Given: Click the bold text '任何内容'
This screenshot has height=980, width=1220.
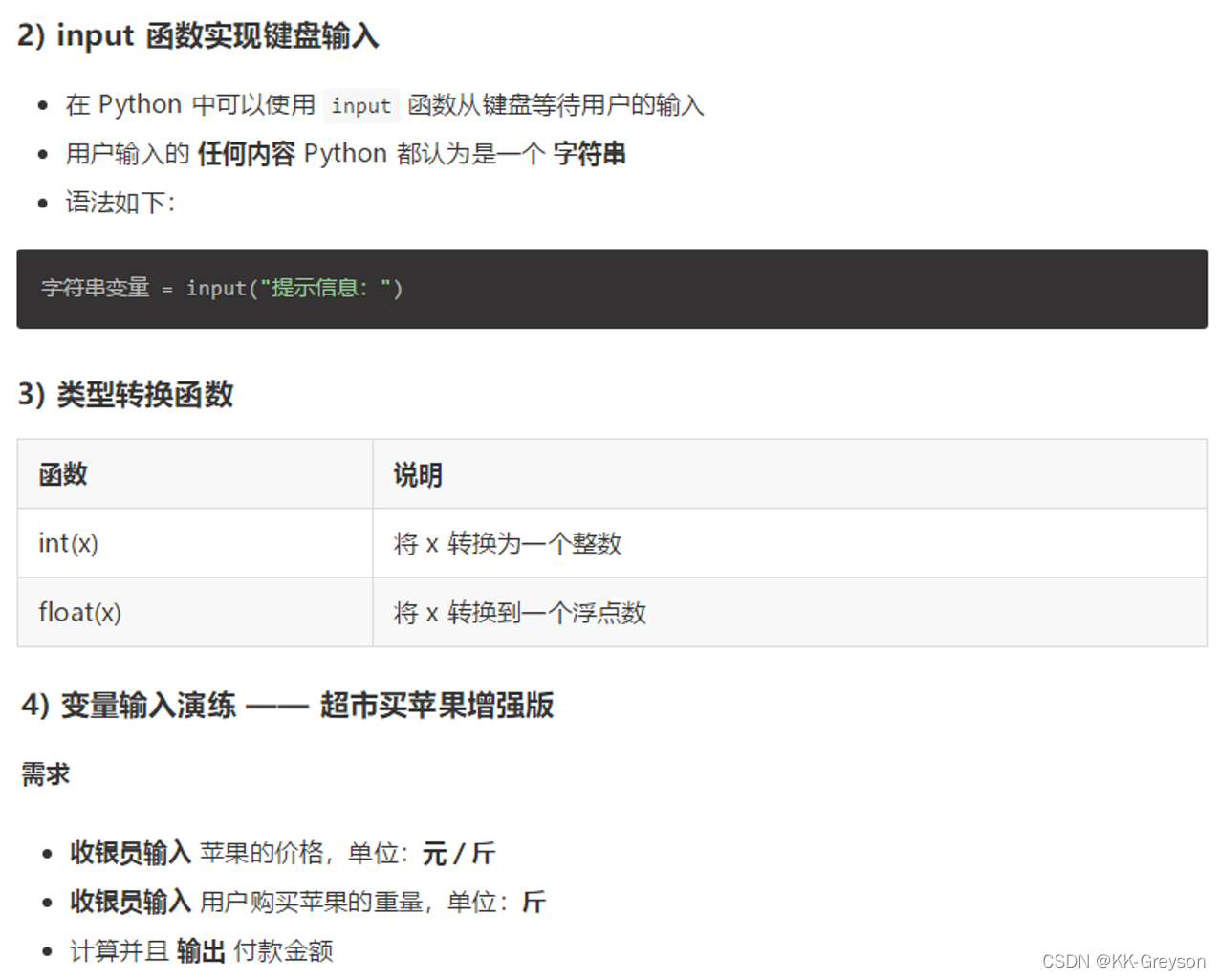Looking at the screenshot, I should point(246,154).
